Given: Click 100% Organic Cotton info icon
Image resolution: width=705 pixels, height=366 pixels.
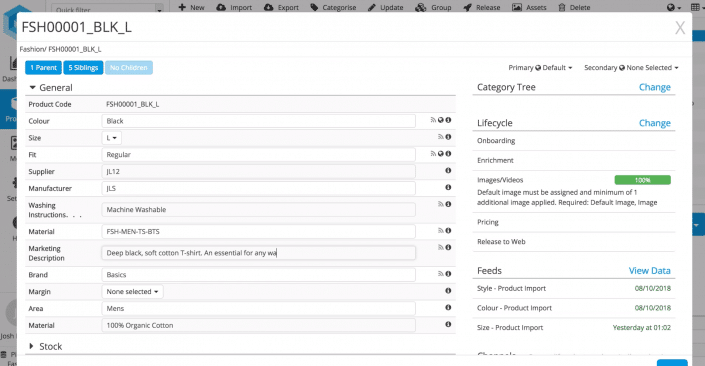Looking at the screenshot, I should coord(448,324).
